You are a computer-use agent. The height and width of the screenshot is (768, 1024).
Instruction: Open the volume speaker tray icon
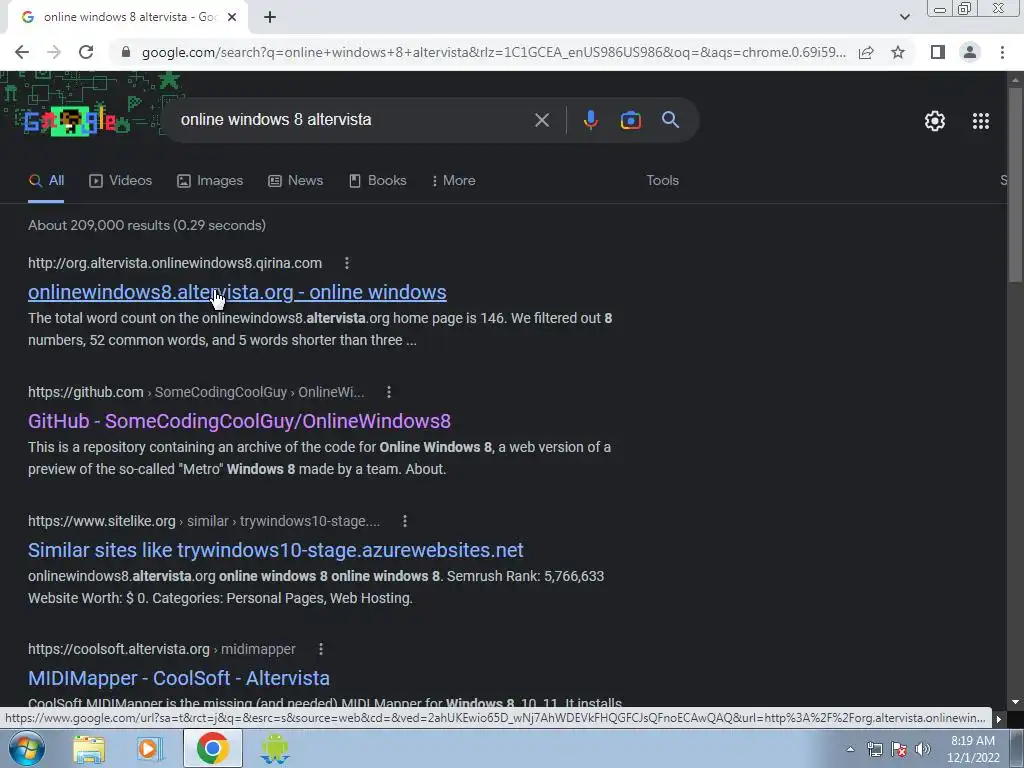923,749
